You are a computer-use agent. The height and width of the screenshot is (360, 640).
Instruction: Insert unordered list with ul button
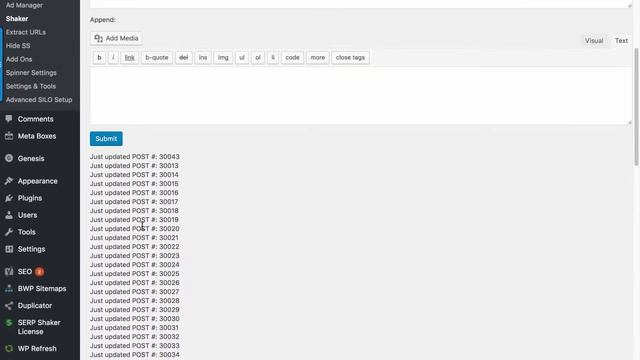click(x=242, y=58)
